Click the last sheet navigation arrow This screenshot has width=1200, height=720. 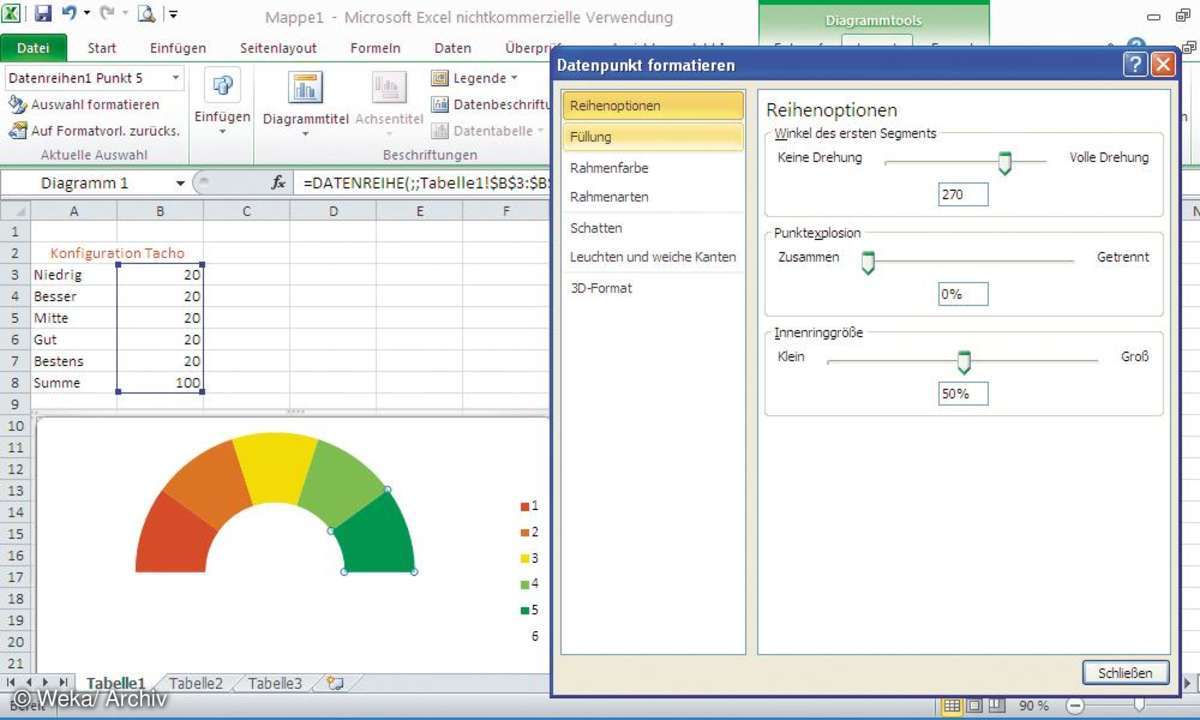63,683
